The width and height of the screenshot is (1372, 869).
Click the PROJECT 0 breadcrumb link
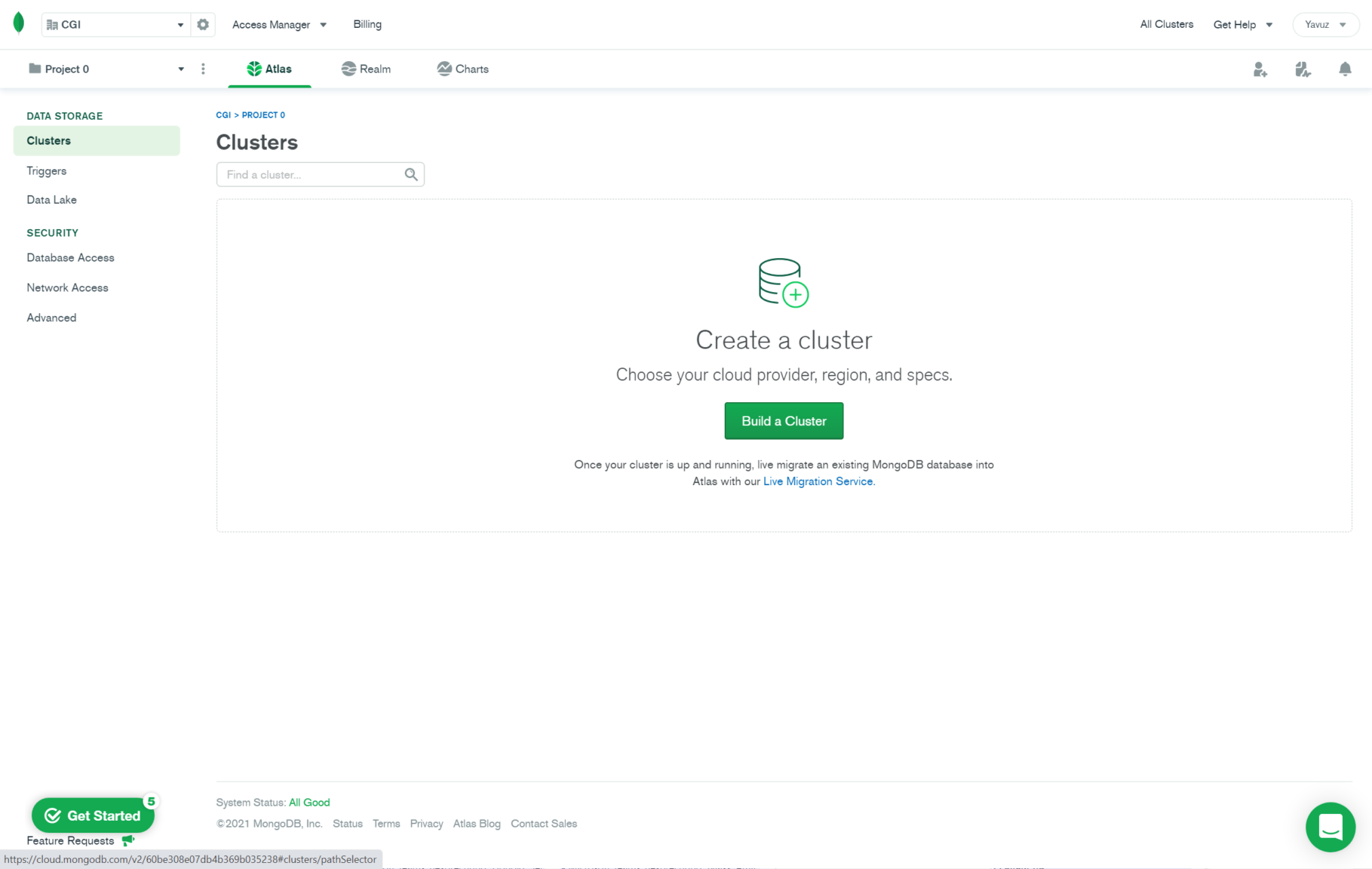click(263, 115)
